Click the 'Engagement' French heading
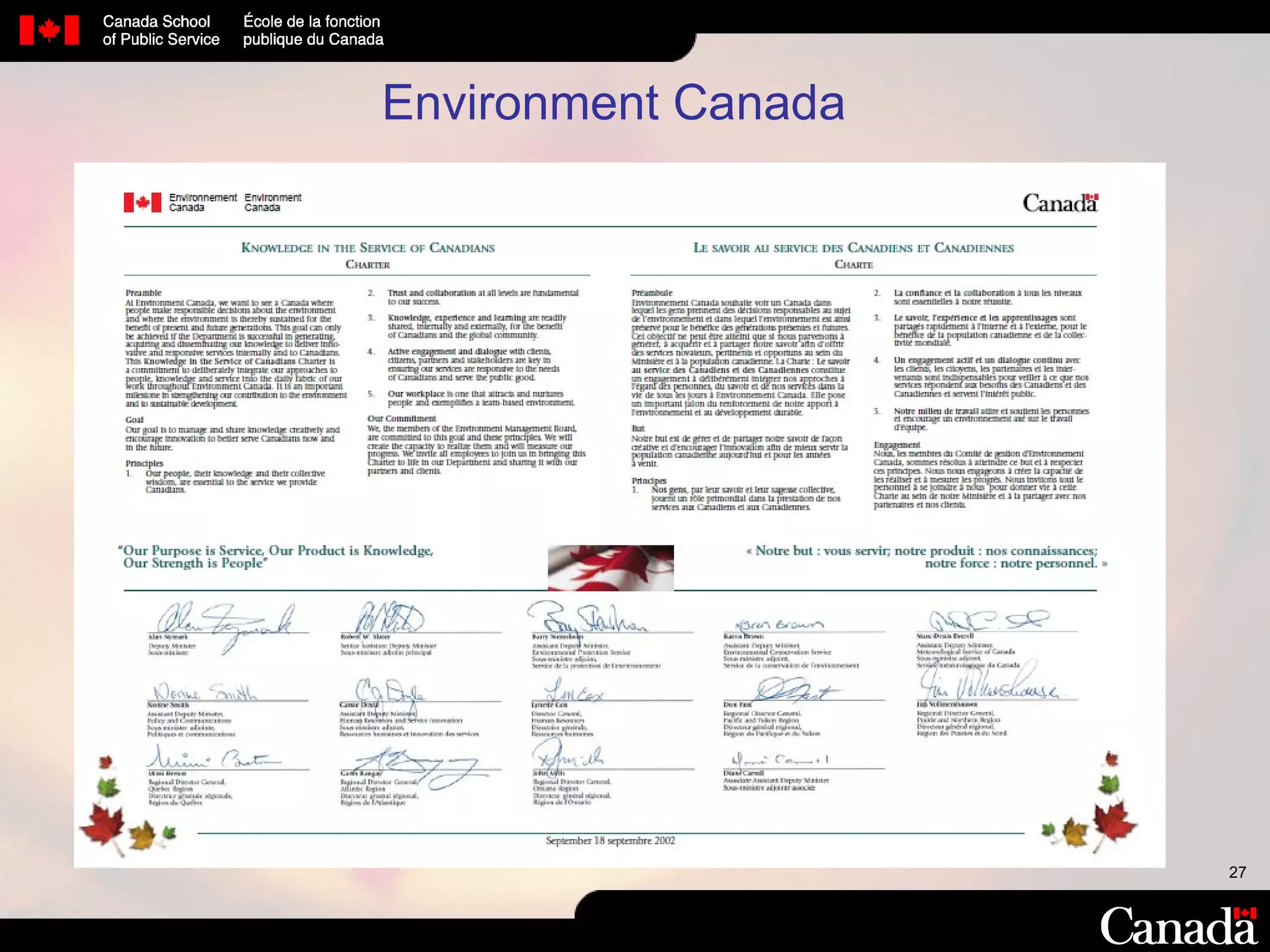 [897, 445]
